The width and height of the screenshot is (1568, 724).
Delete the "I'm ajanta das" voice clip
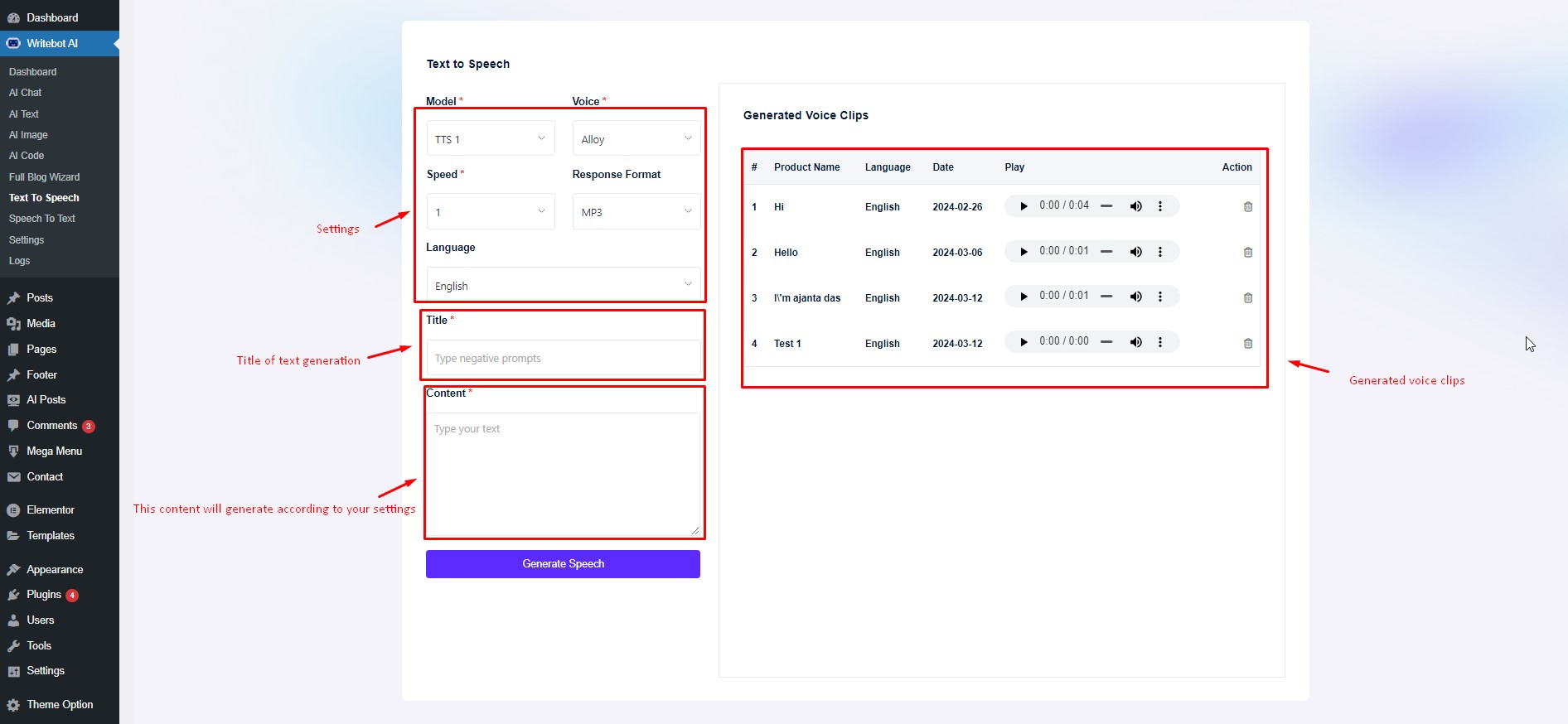click(x=1248, y=298)
